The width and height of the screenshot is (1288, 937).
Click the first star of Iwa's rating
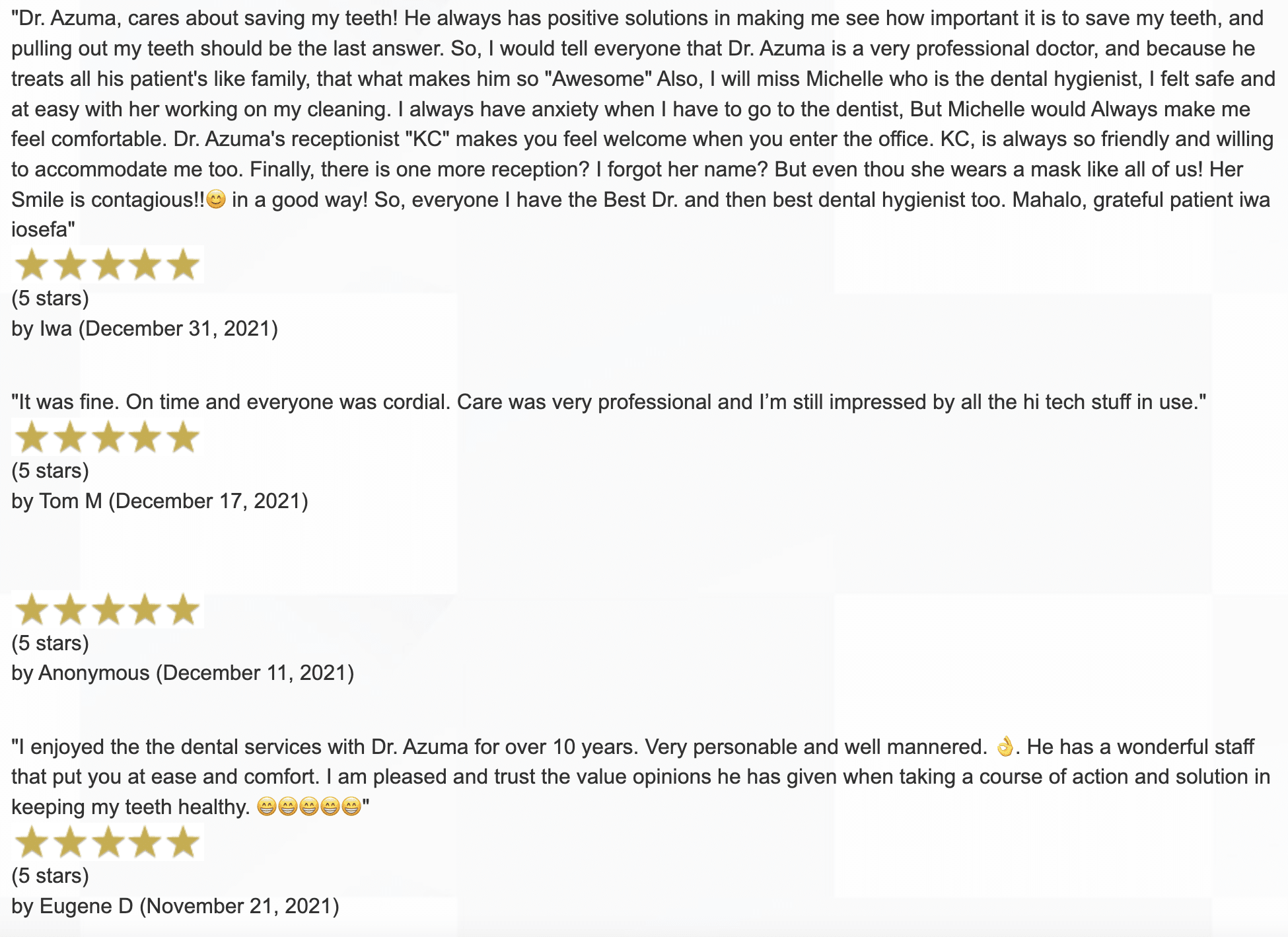click(x=31, y=265)
